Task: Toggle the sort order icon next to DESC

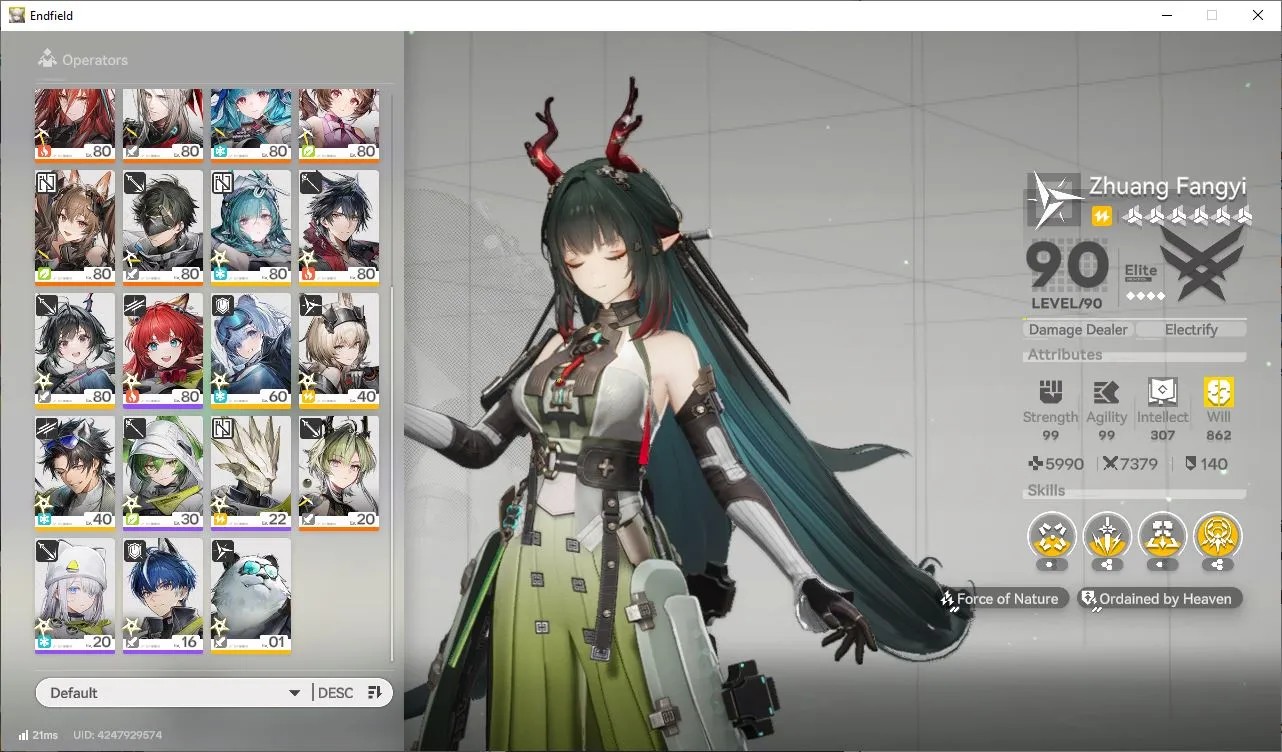Action: (x=375, y=693)
